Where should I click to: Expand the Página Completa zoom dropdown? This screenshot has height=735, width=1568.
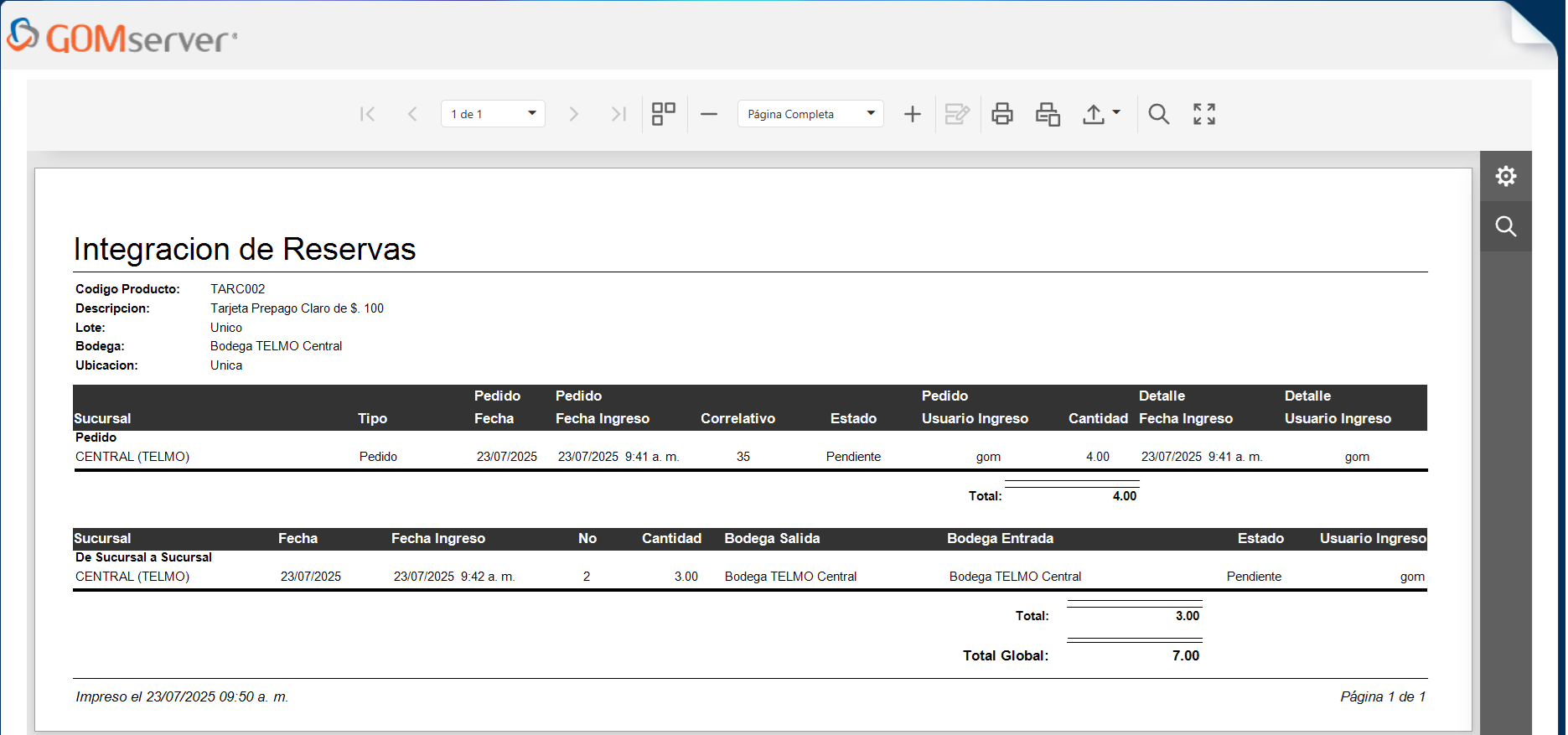(x=810, y=114)
